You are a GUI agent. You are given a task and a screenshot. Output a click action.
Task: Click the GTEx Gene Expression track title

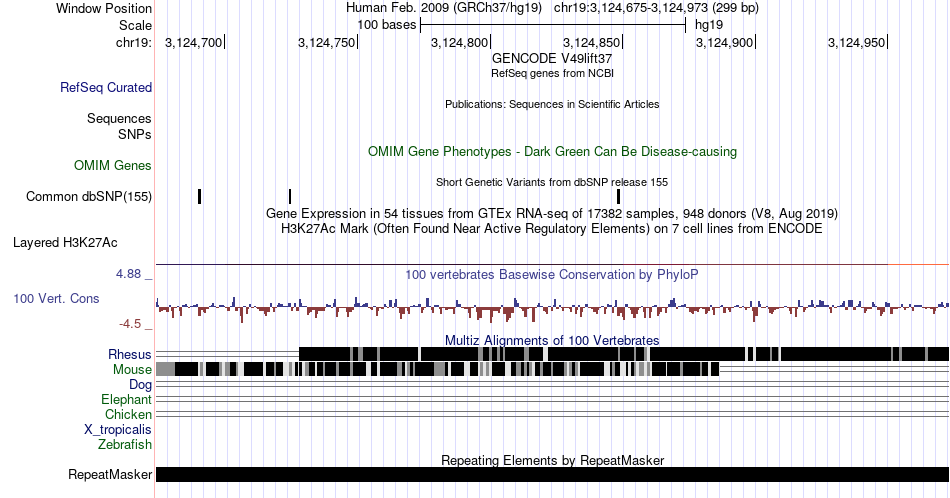coord(552,214)
